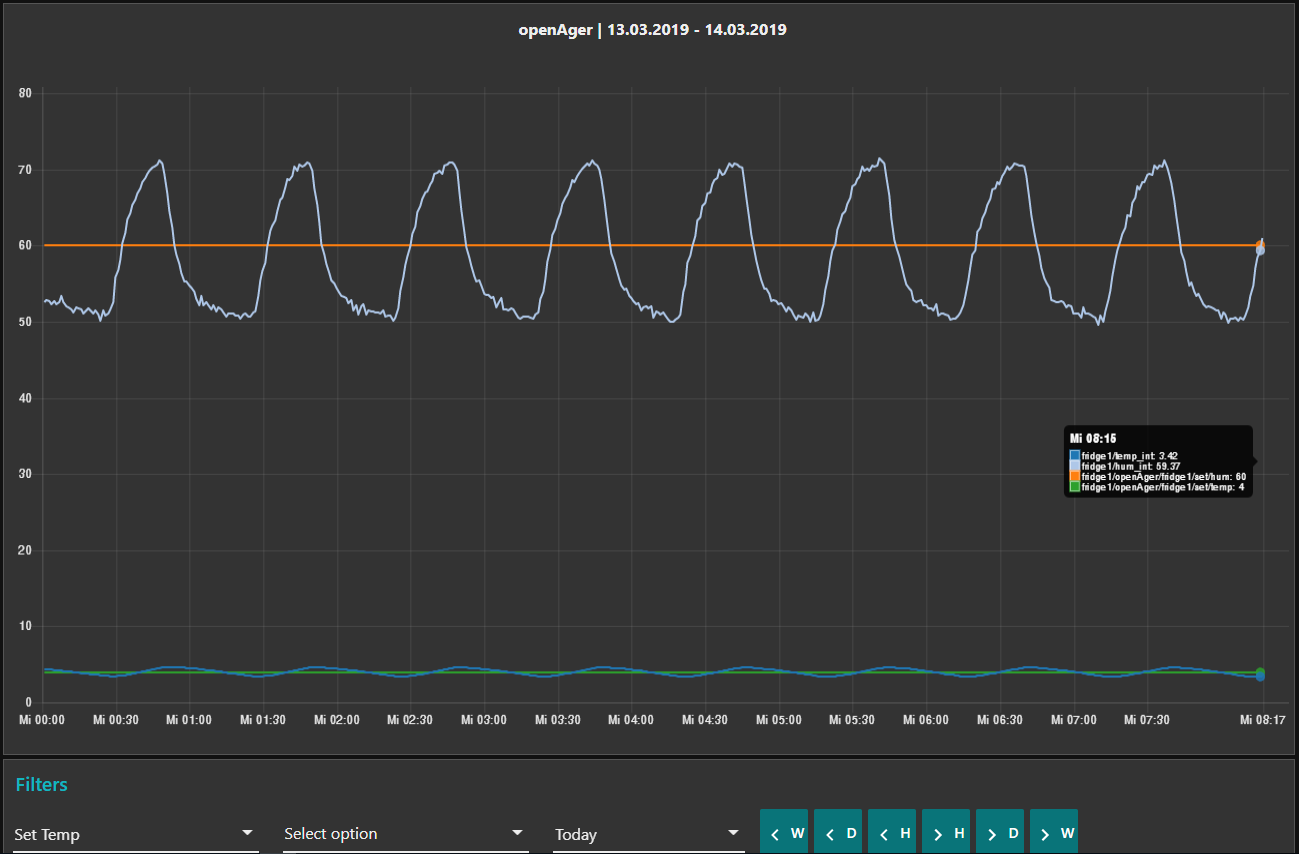Click the green set/temp data point marker

tap(1260, 672)
